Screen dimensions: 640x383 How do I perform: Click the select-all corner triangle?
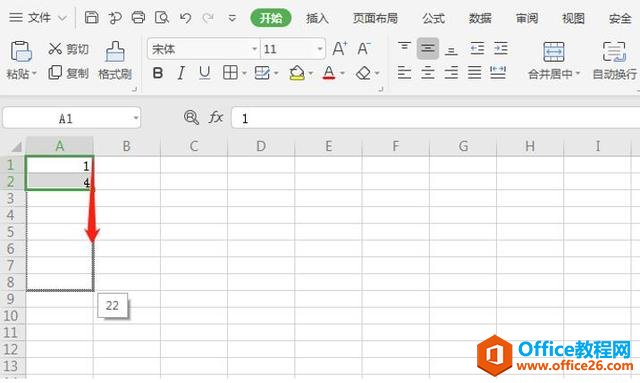tap(16, 146)
